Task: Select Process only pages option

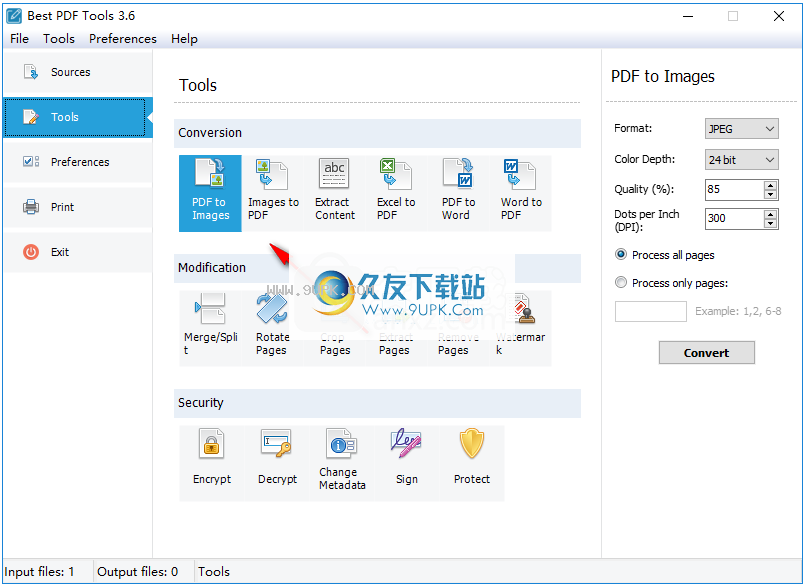Action: coord(672,283)
